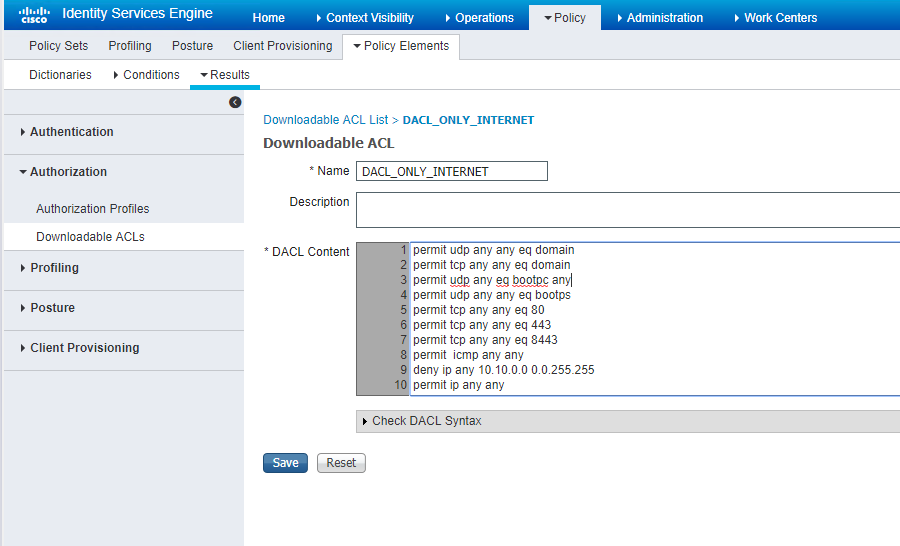Click line 'permit udp any eq bootpc any'
Image resolution: width=900 pixels, height=546 pixels.
491,280
